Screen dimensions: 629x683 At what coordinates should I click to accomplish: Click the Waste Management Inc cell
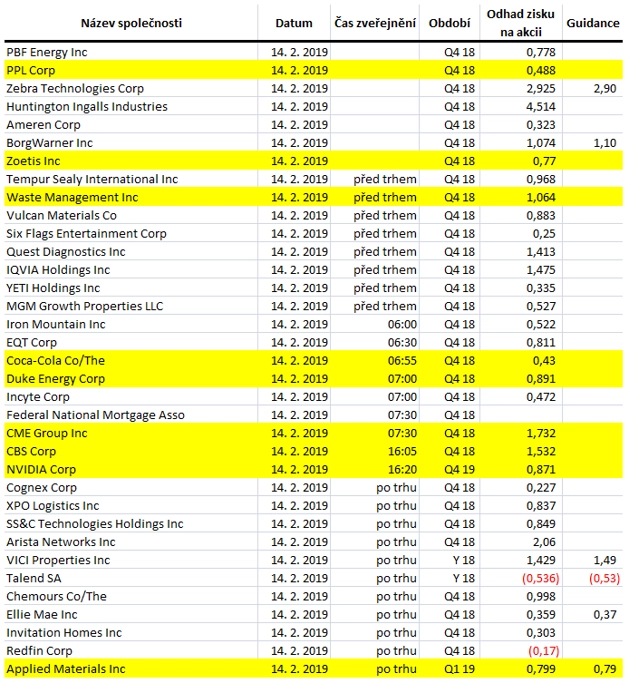(x=72, y=197)
